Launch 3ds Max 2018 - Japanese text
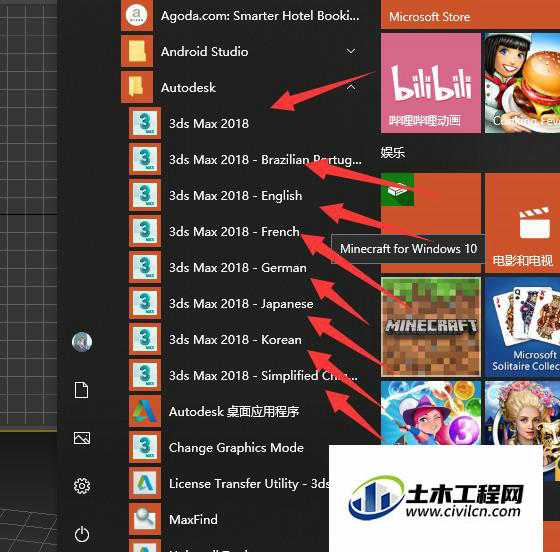 pyautogui.click(x=241, y=303)
